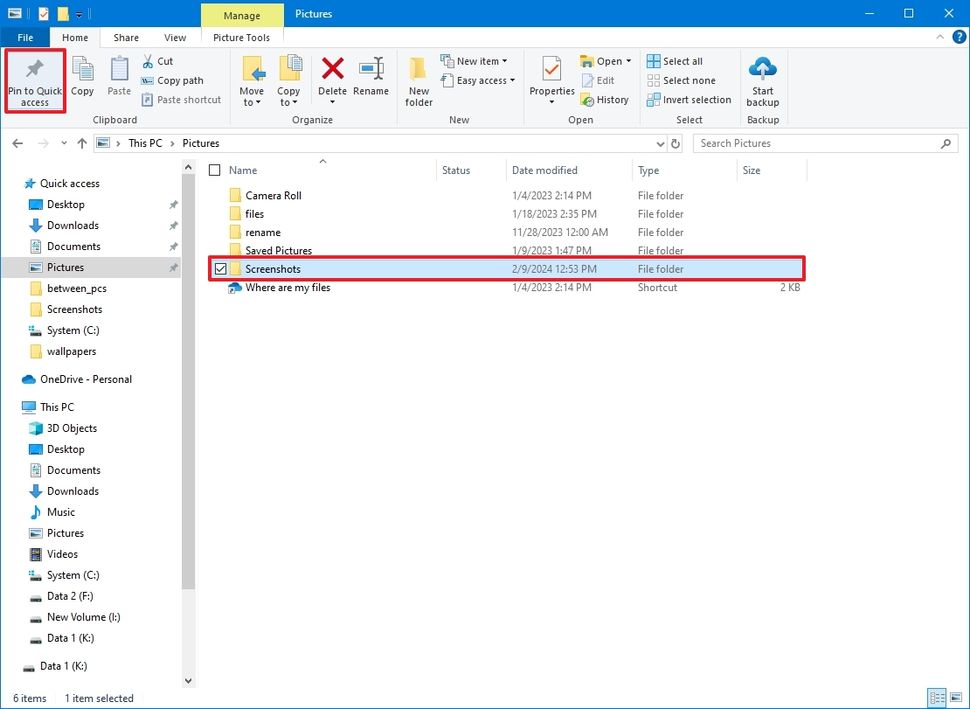The image size is (970, 709).
Task: Delete the selected item using the ribbon icon
Action: click(x=332, y=80)
